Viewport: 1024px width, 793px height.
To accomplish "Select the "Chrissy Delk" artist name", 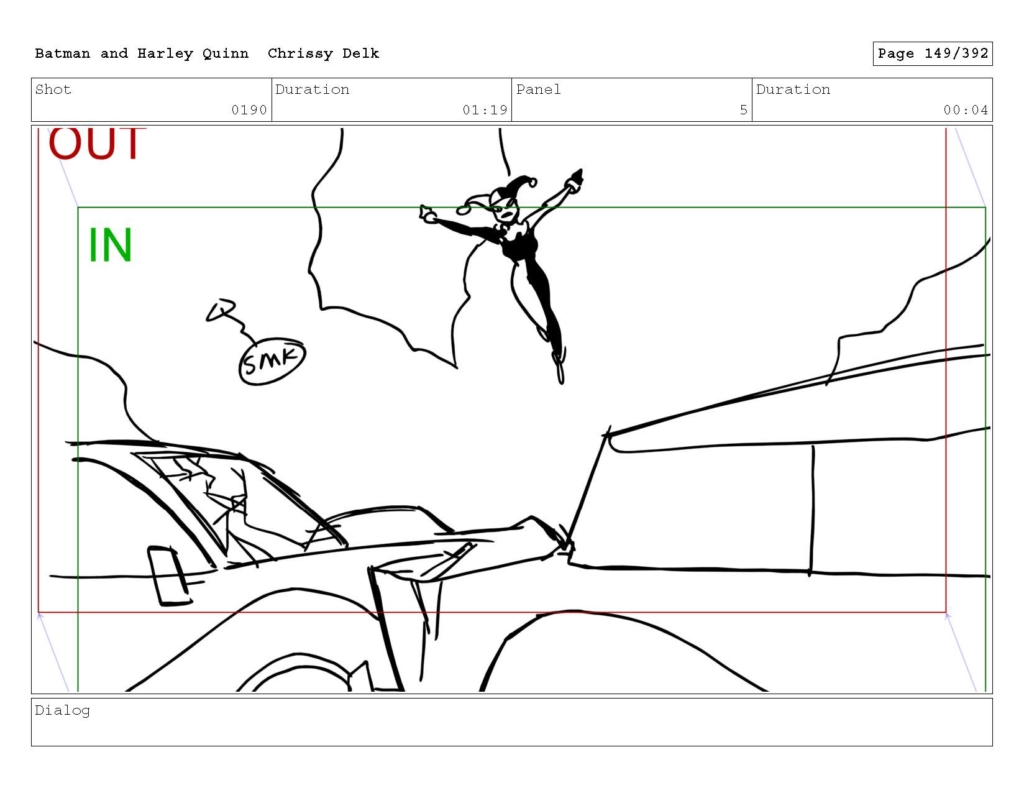I will point(323,54).
